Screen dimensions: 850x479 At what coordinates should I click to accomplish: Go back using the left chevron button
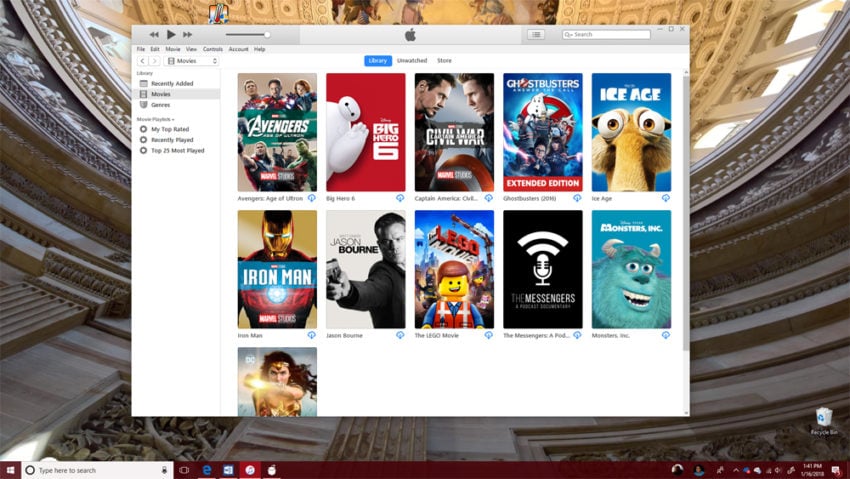click(142, 61)
